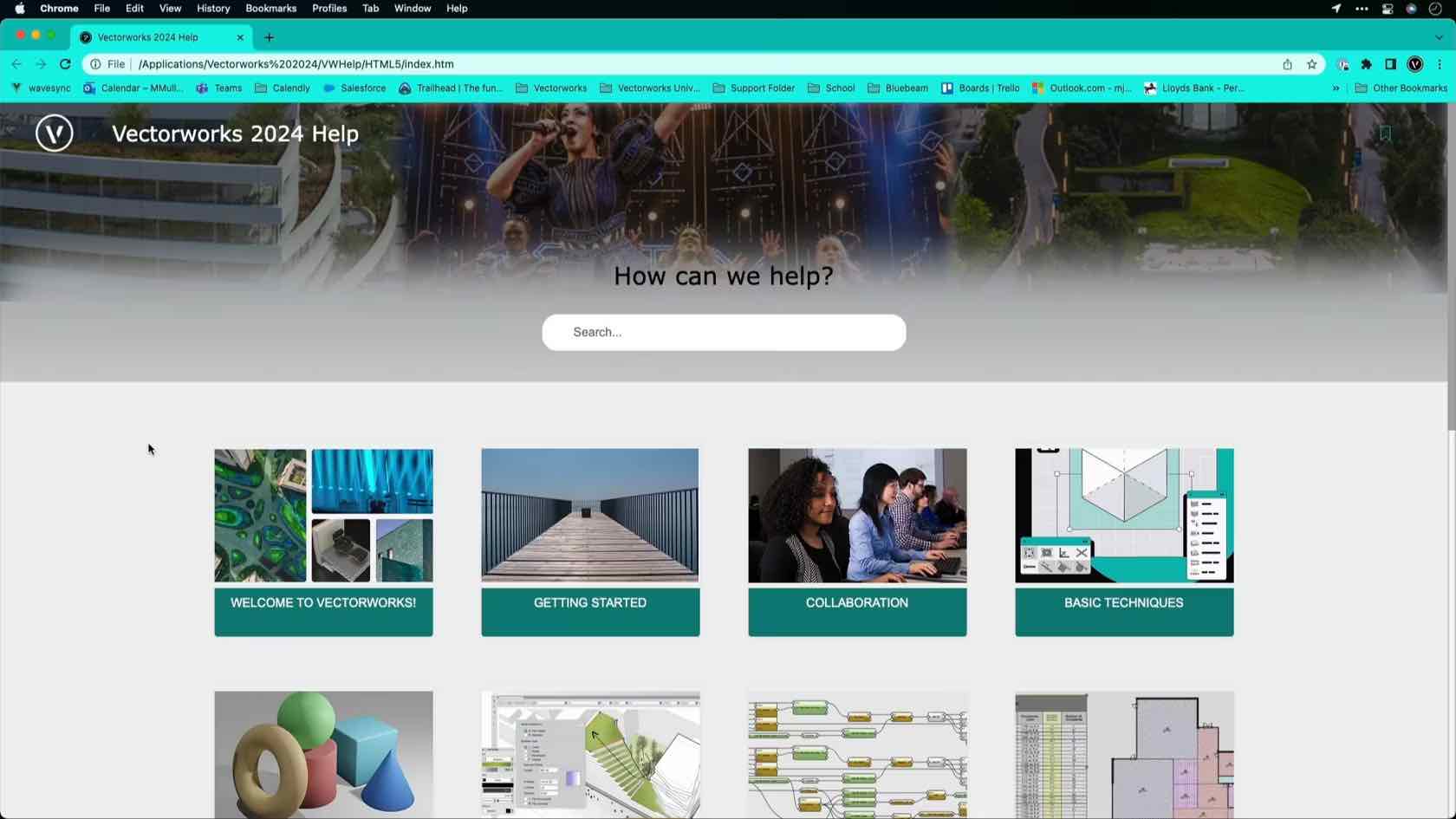Bookmark this tab with the star icon

(1311, 64)
